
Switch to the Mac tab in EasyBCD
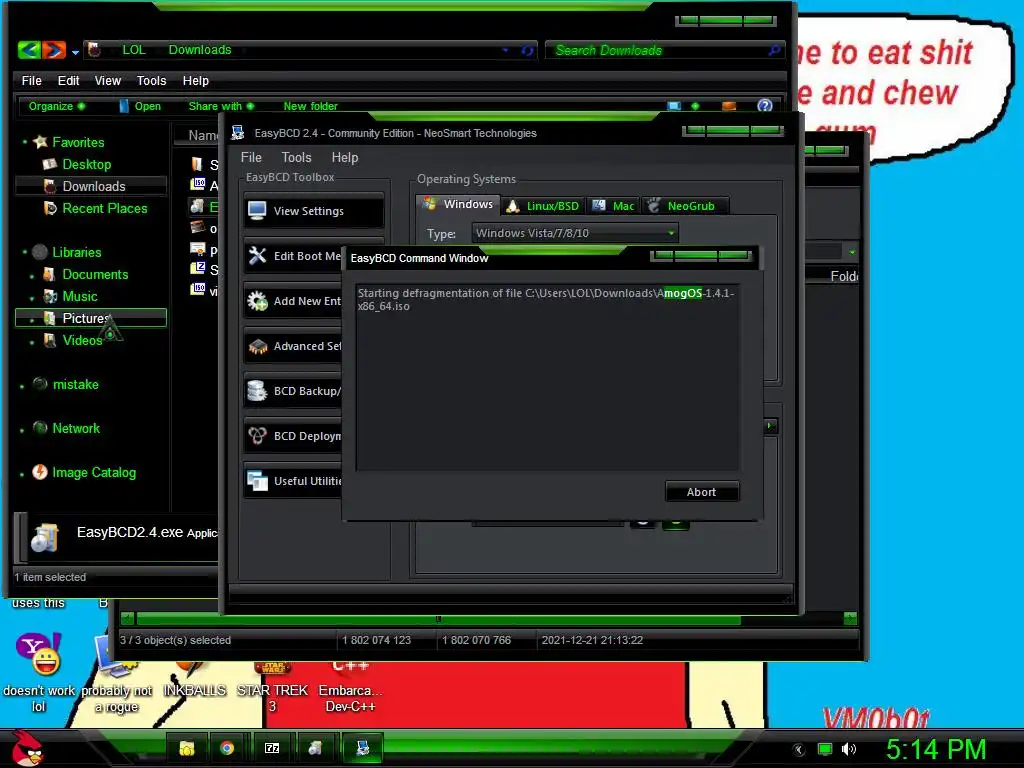click(x=613, y=206)
